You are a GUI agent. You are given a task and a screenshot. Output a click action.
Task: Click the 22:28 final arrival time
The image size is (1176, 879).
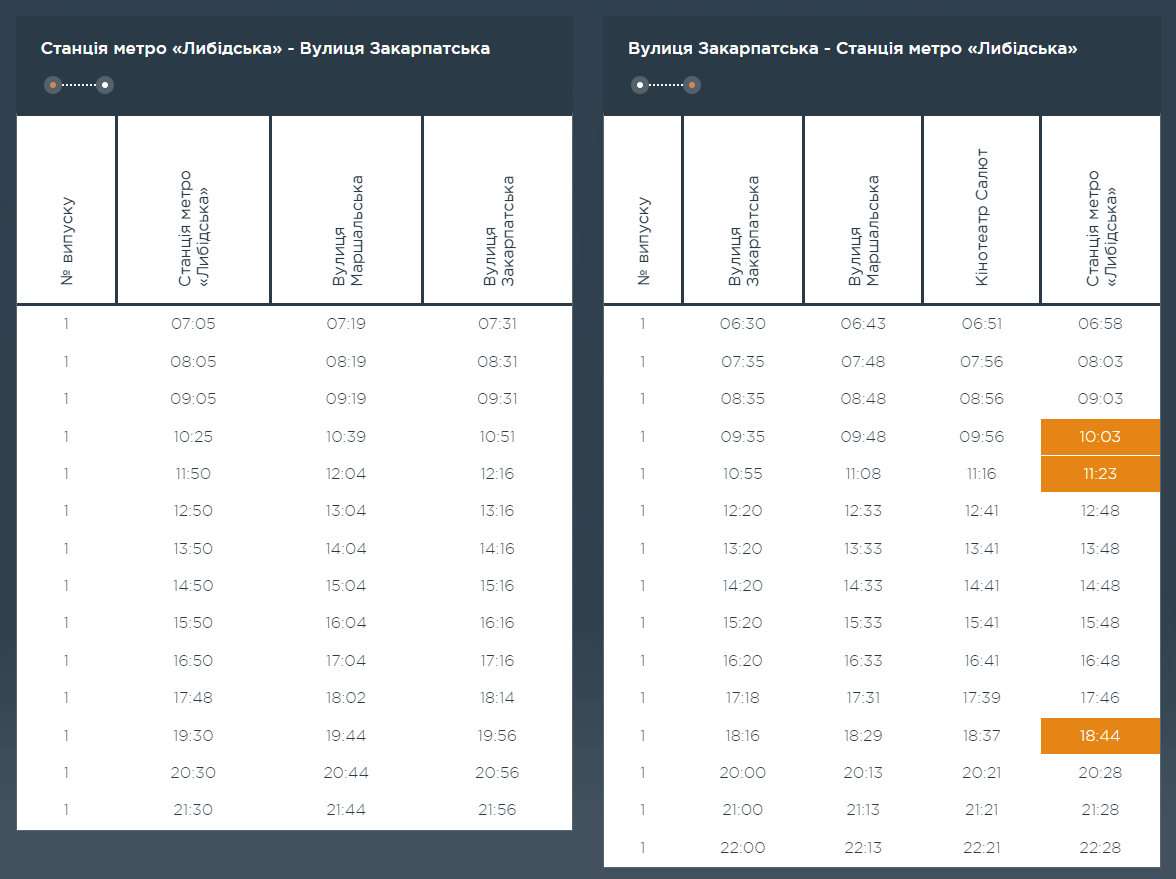pos(1099,848)
